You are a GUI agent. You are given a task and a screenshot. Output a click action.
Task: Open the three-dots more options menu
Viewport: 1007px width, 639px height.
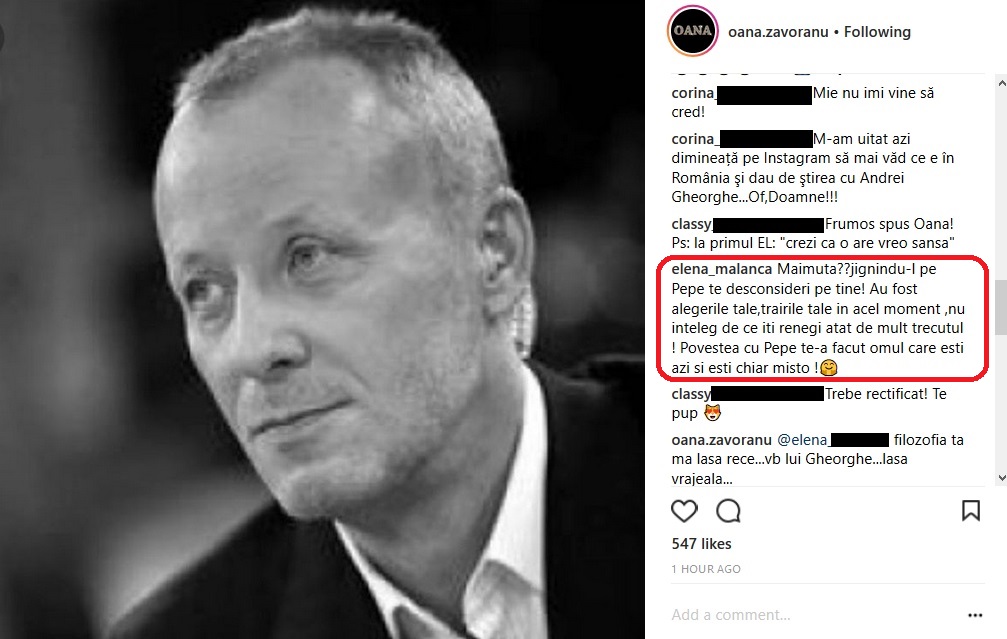point(975,615)
